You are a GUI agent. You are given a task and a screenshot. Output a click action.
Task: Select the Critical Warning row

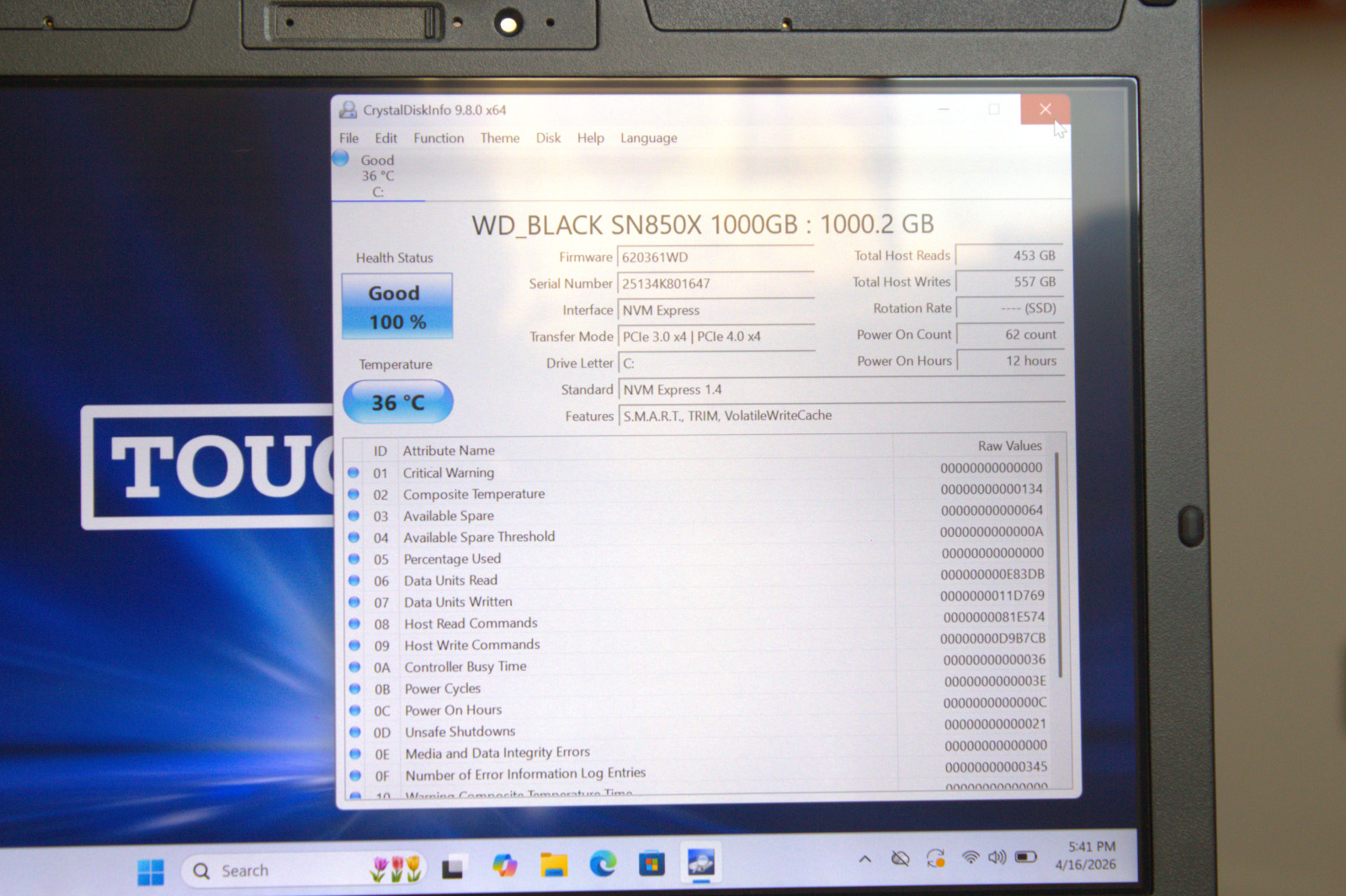pos(697,471)
